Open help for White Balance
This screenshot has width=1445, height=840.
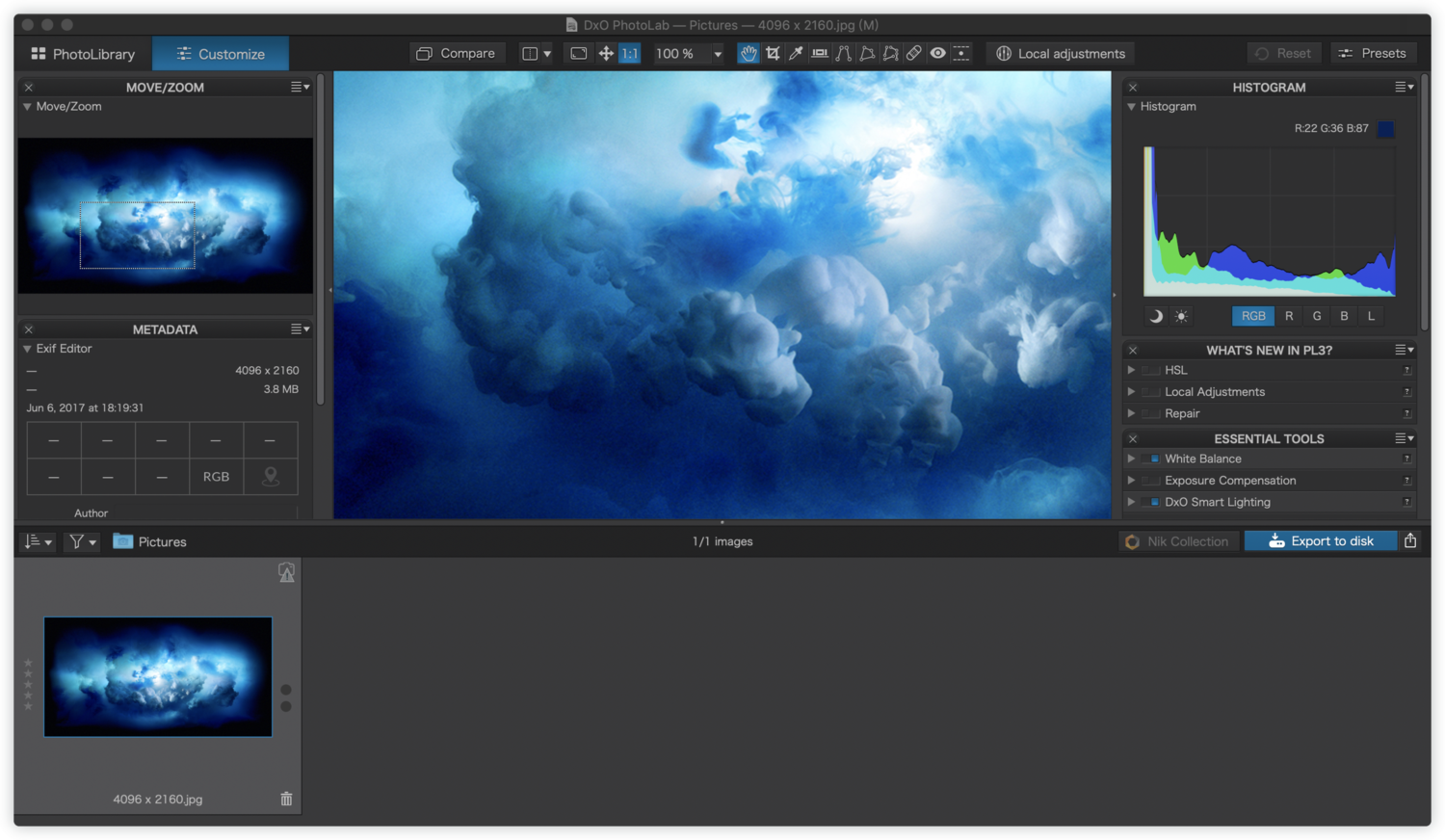click(1407, 459)
